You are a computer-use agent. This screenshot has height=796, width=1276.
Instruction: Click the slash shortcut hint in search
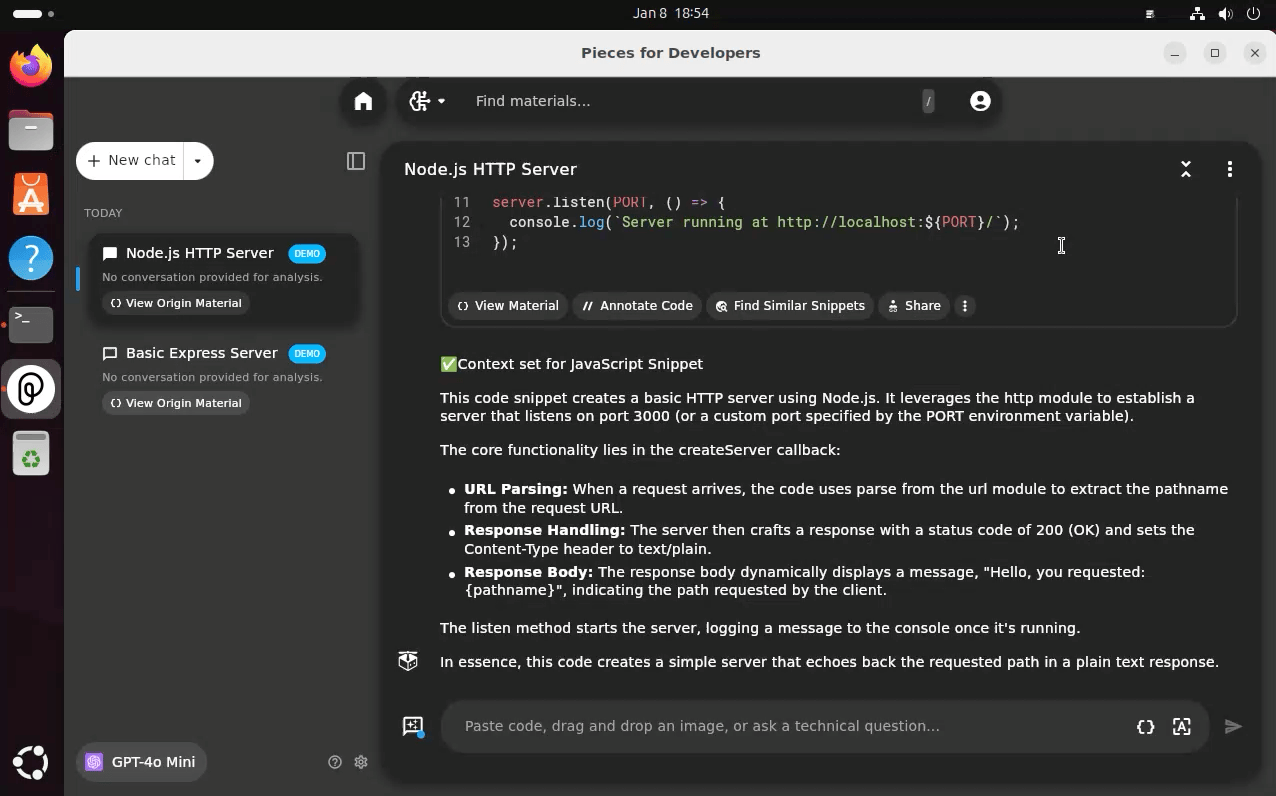(928, 101)
